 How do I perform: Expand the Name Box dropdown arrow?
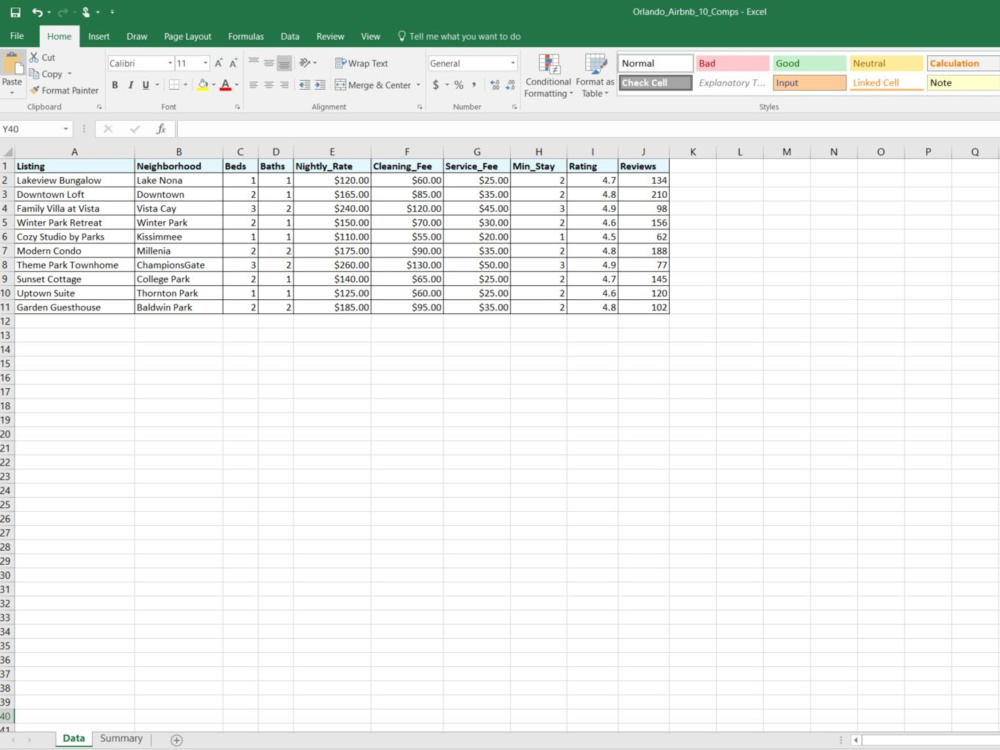click(66, 129)
